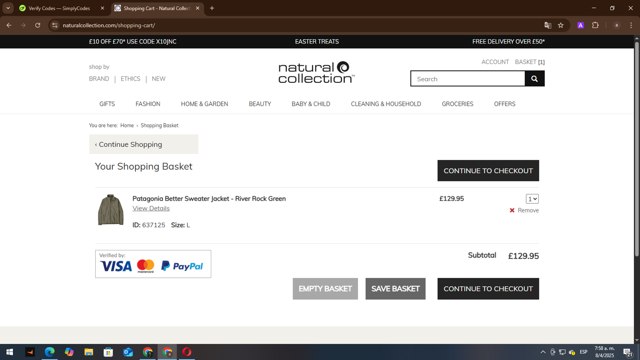Click Patagonia Better Sweater Jacket title
640x360 pixels.
tap(209, 198)
